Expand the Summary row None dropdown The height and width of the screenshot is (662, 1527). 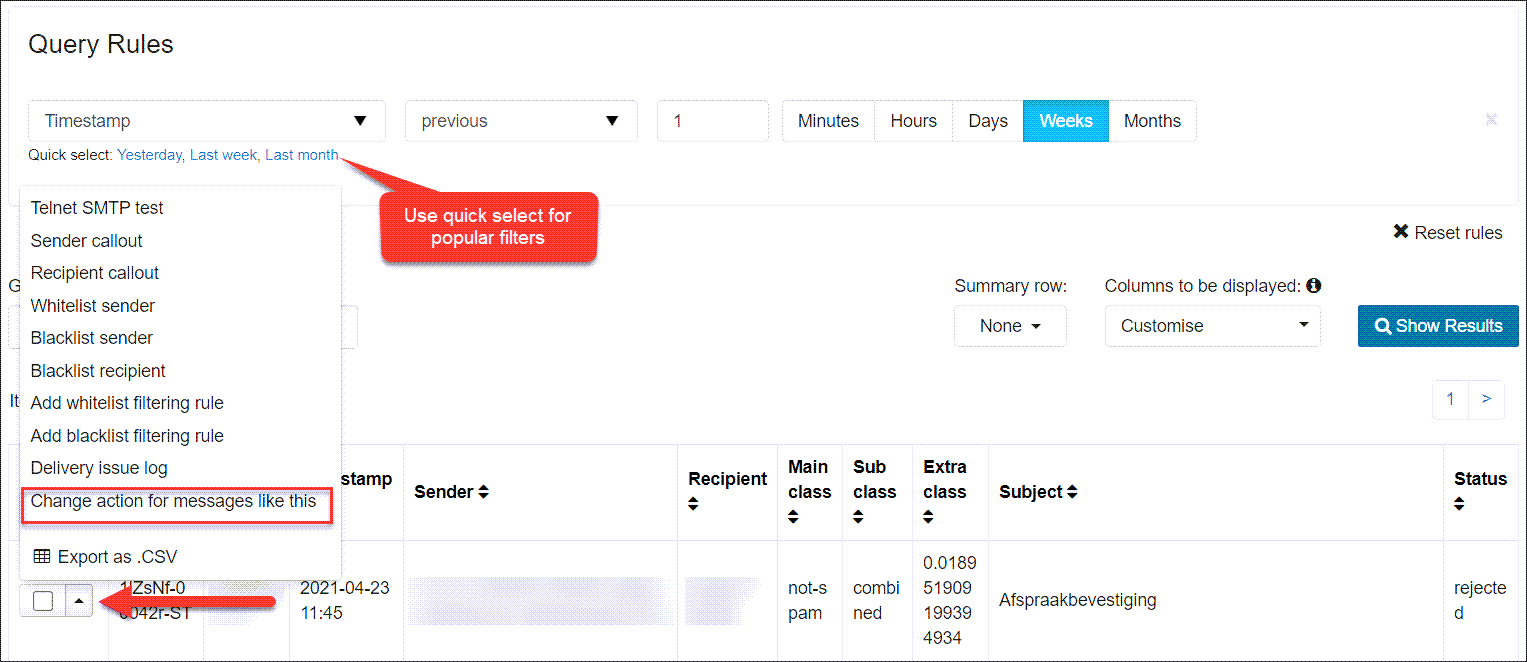coord(1010,326)
